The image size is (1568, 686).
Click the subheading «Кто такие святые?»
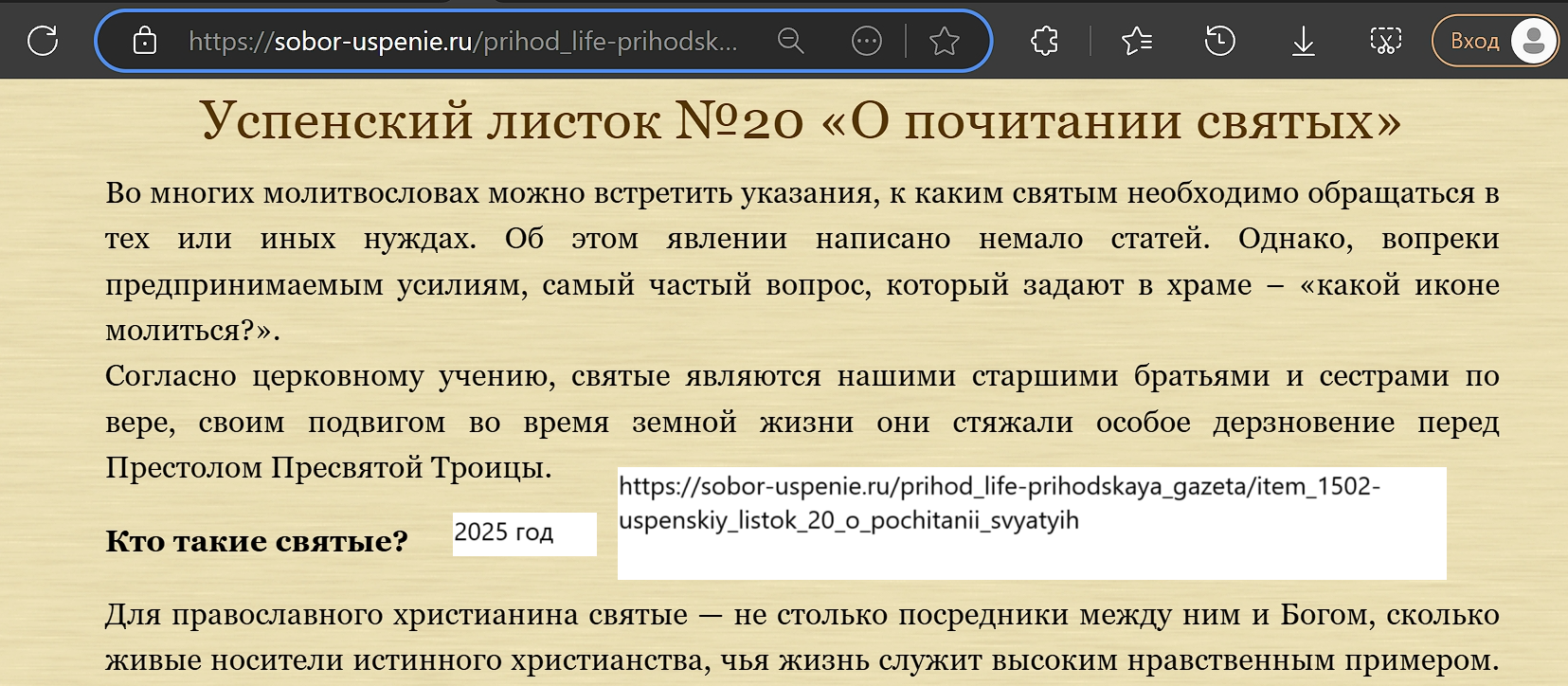tap(257, 541)
